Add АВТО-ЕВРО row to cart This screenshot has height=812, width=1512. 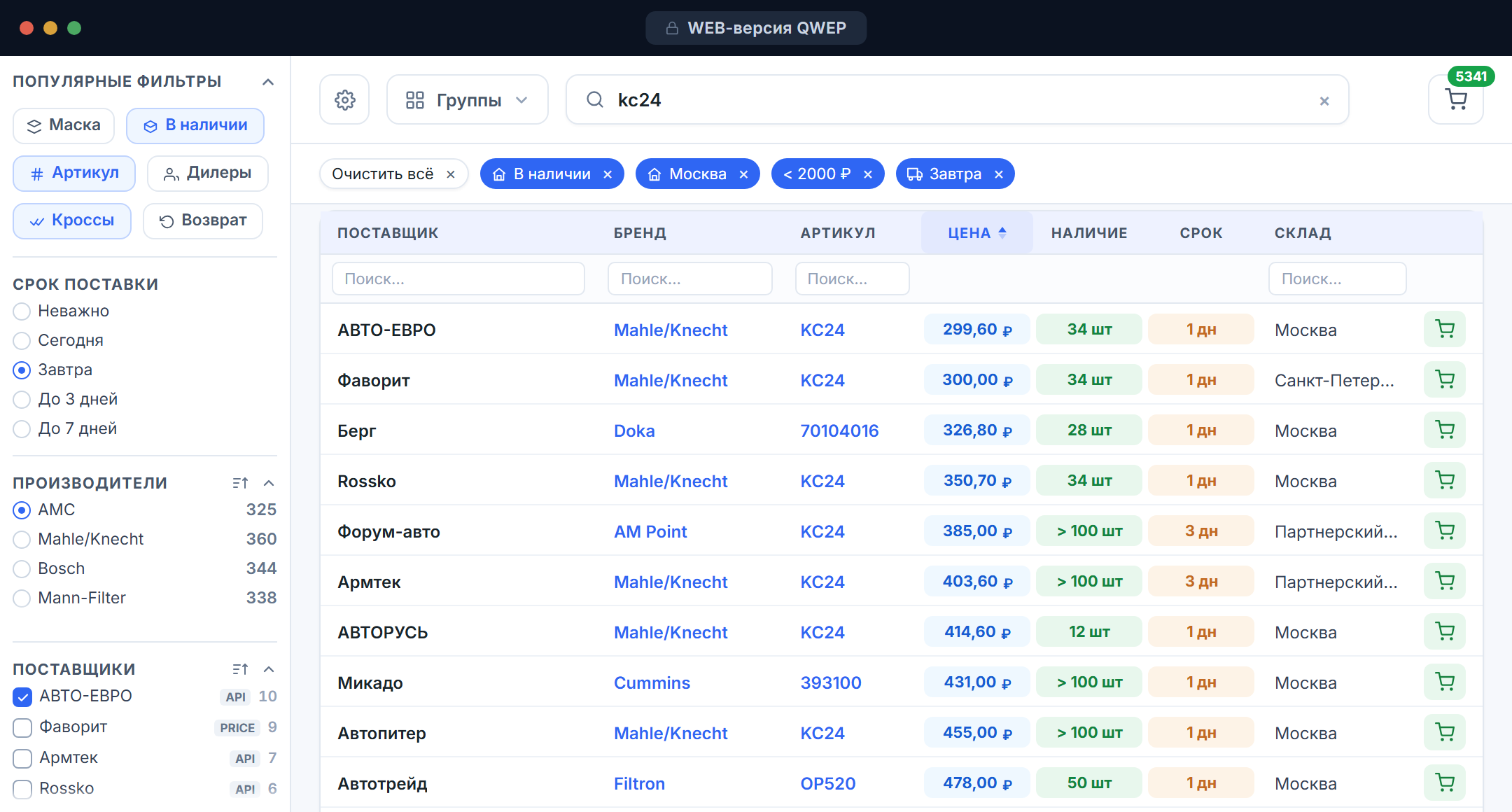[x=1445, y=329]
